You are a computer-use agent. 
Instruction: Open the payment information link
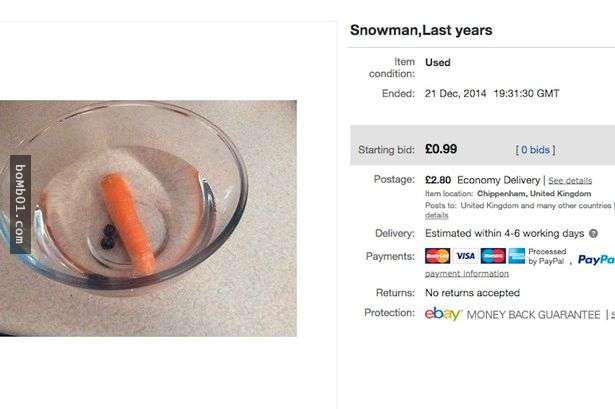point(467,273)
